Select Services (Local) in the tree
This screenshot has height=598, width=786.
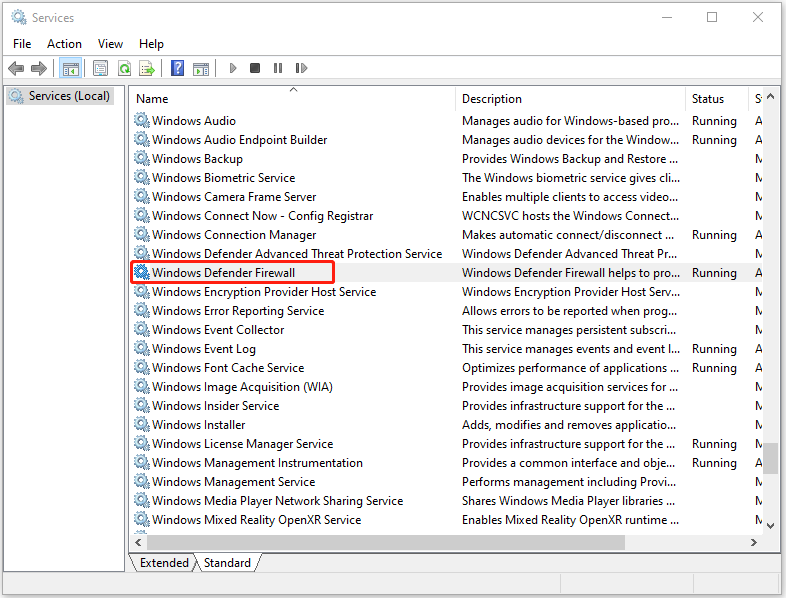[x=60, y=96]
